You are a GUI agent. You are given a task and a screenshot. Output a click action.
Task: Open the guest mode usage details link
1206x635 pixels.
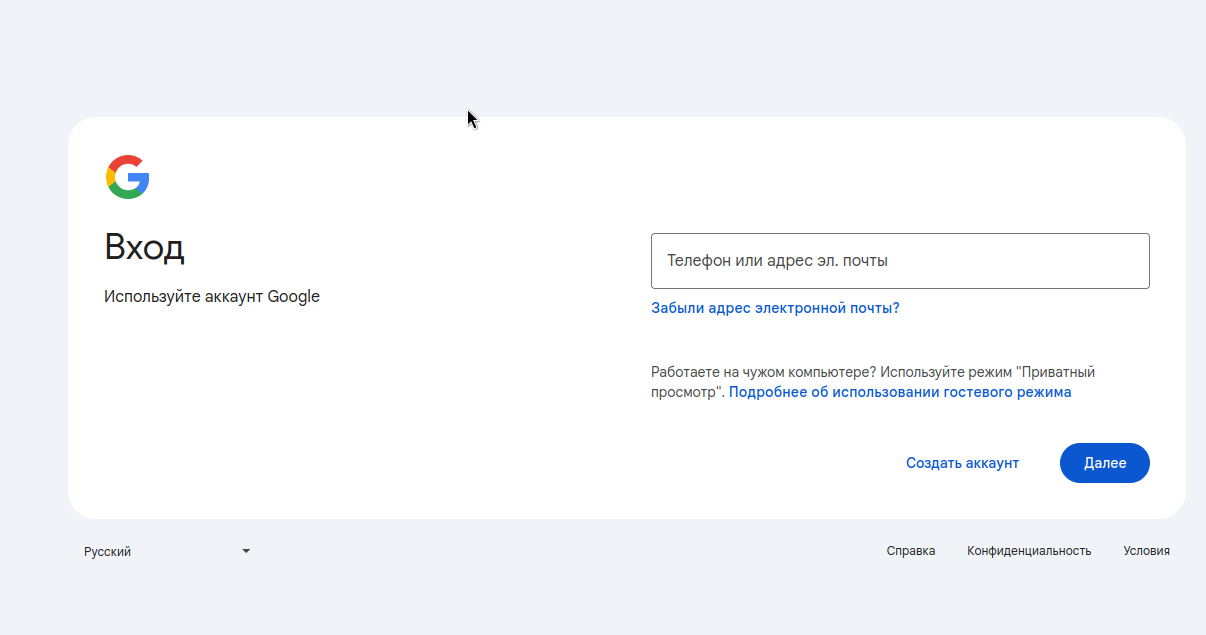point(900,392)
